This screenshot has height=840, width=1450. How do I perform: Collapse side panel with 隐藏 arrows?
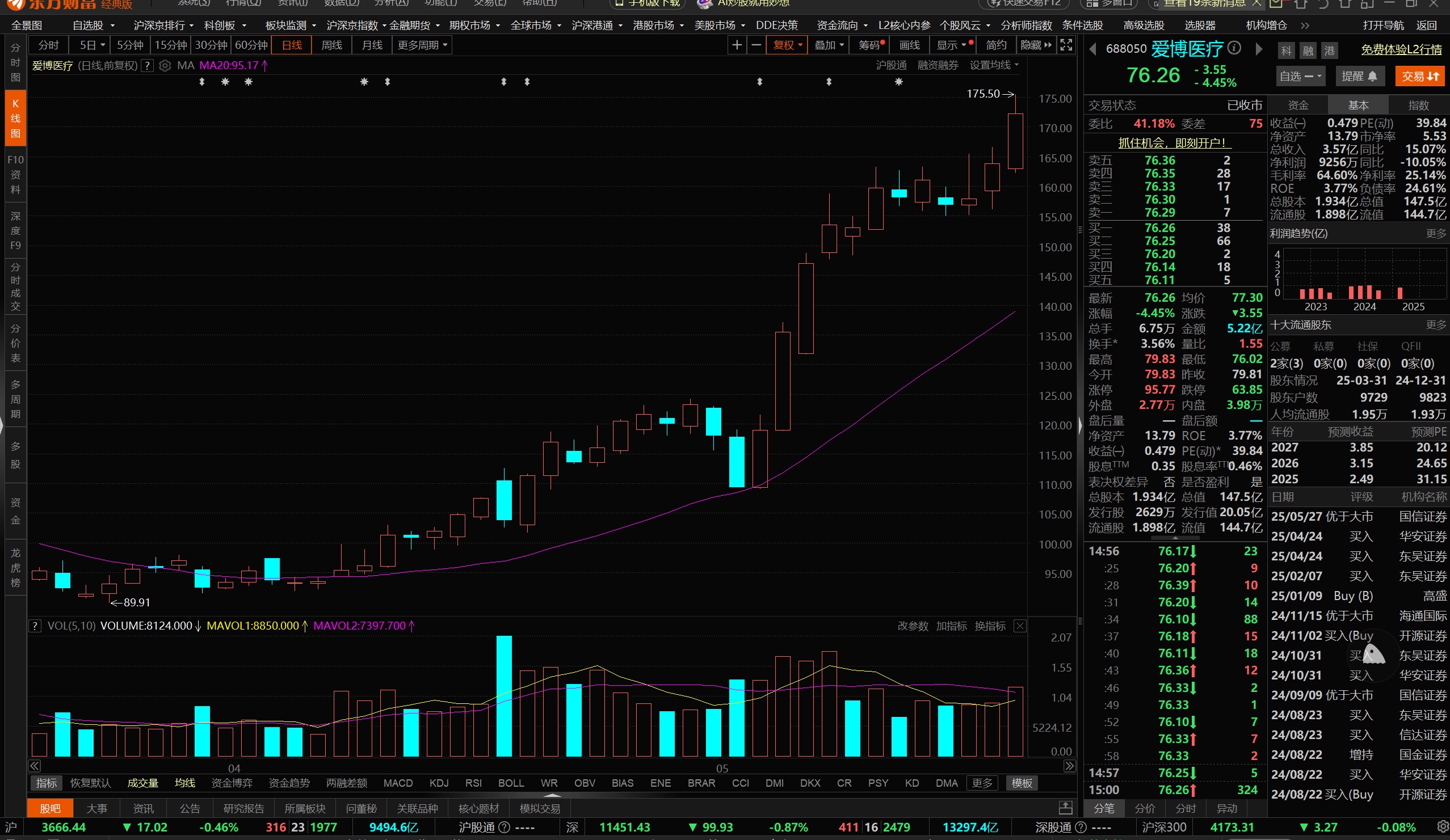click(x=1036, y=45)
